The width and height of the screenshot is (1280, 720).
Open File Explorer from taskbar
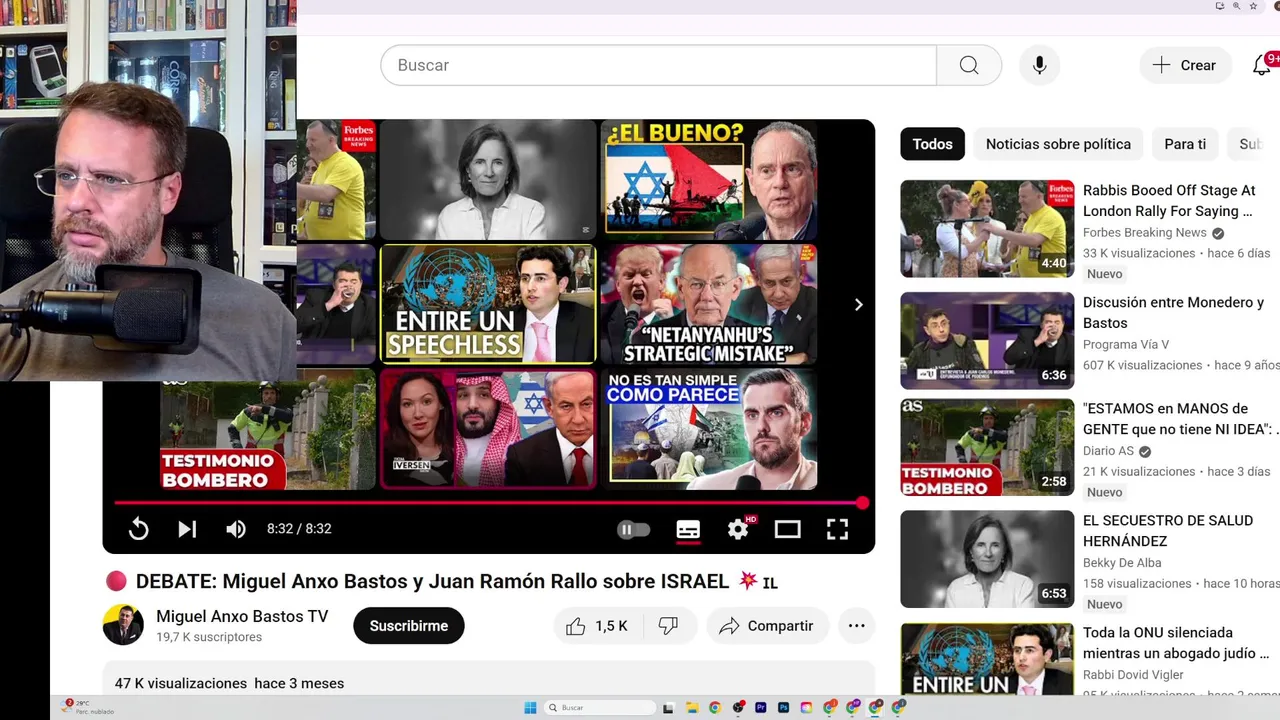pos(692,708)
